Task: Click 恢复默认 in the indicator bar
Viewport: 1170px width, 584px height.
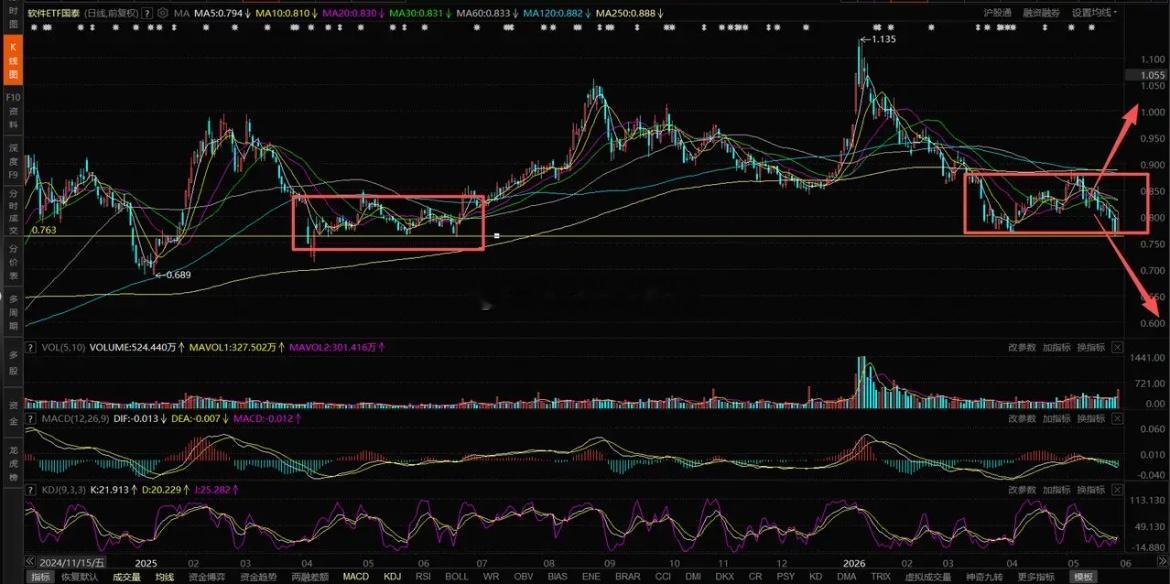Action: [x=79, y=577]
